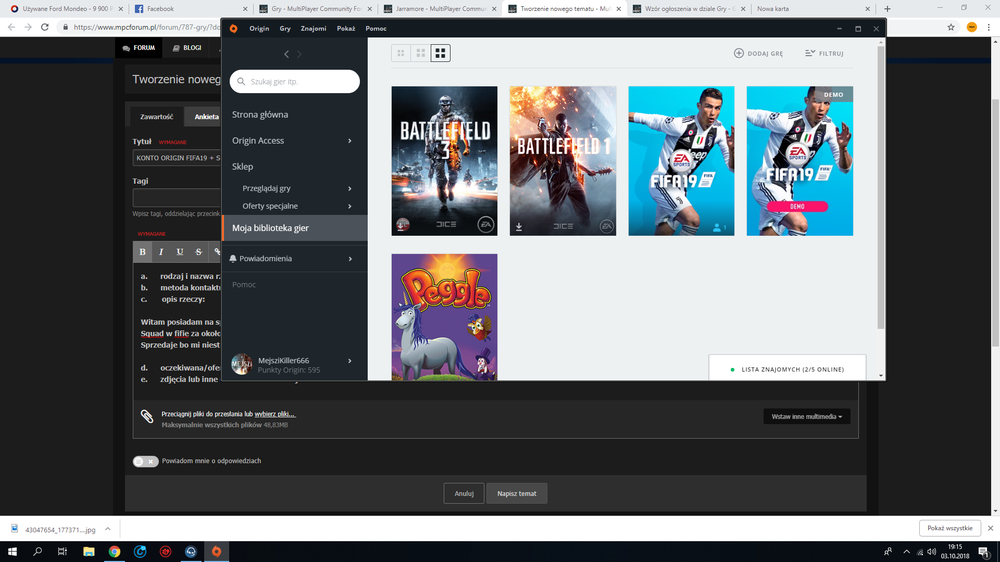
Task: Click the Szukaj gier search field
Action: 294,82
